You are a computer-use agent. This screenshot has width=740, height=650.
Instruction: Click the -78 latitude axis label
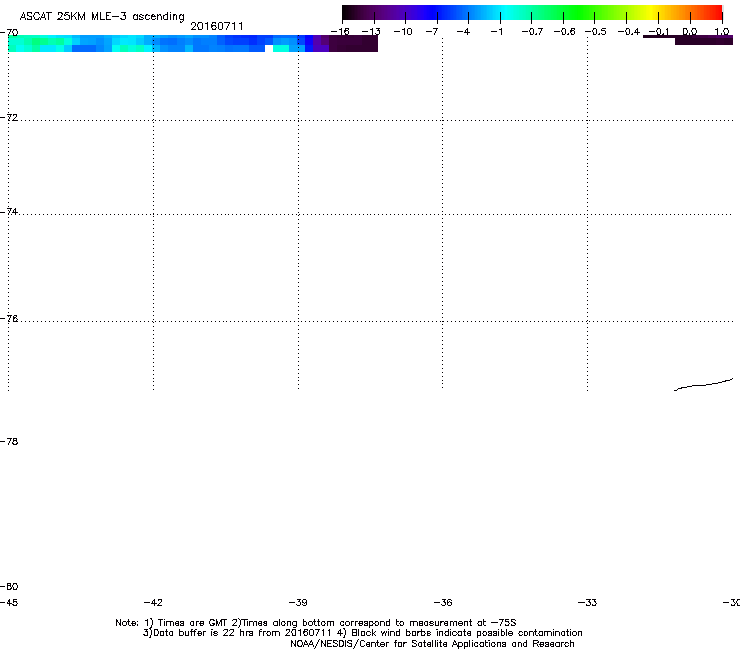[x=9, y=441]
